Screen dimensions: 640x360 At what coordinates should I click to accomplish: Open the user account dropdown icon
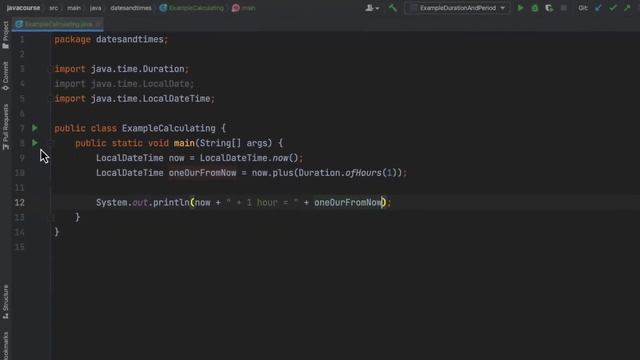pyautogui.click(x=372, y=8)
